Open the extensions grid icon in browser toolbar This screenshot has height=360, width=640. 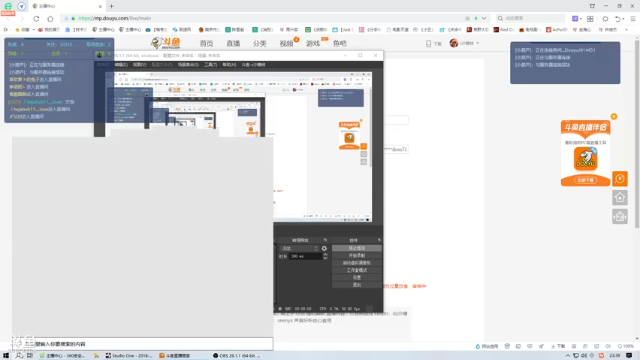[590, 18]
